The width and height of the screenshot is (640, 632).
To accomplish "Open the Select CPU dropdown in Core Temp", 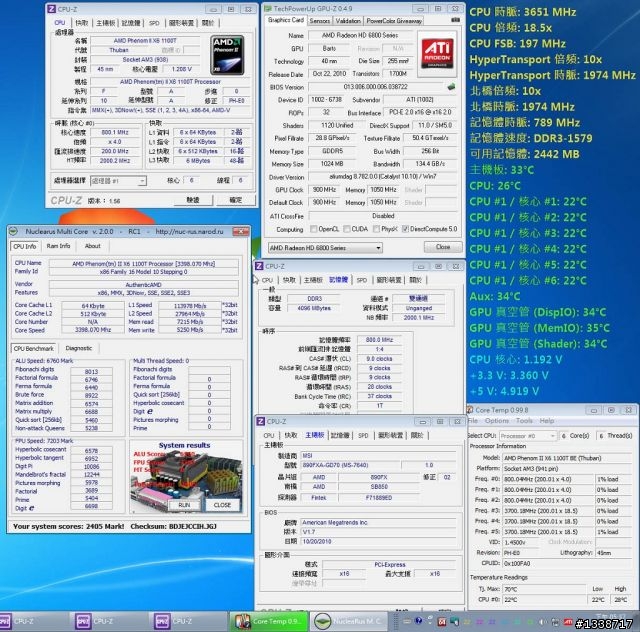I will (528, 436).
